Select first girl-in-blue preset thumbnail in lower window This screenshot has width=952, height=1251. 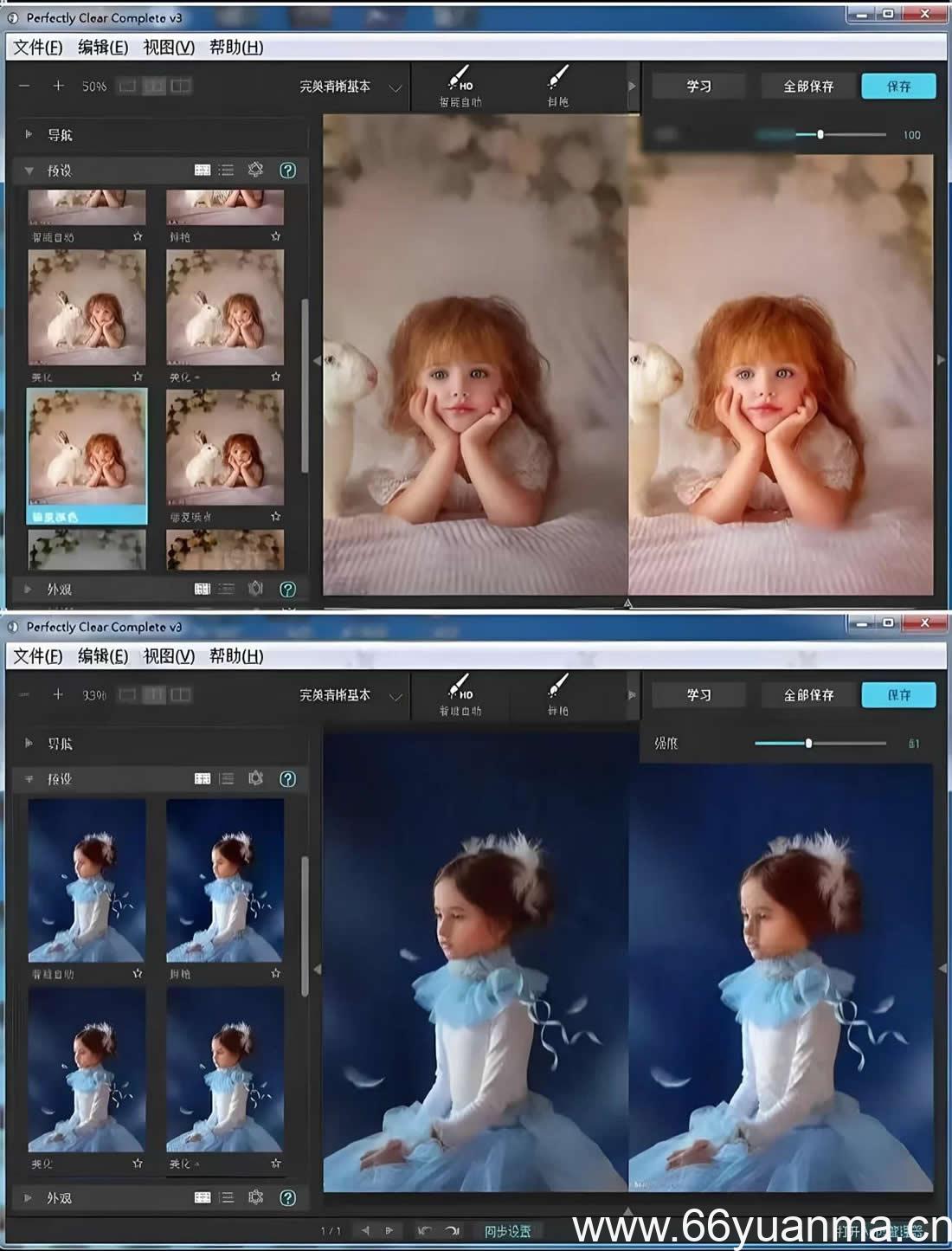(x=87, y=880)
